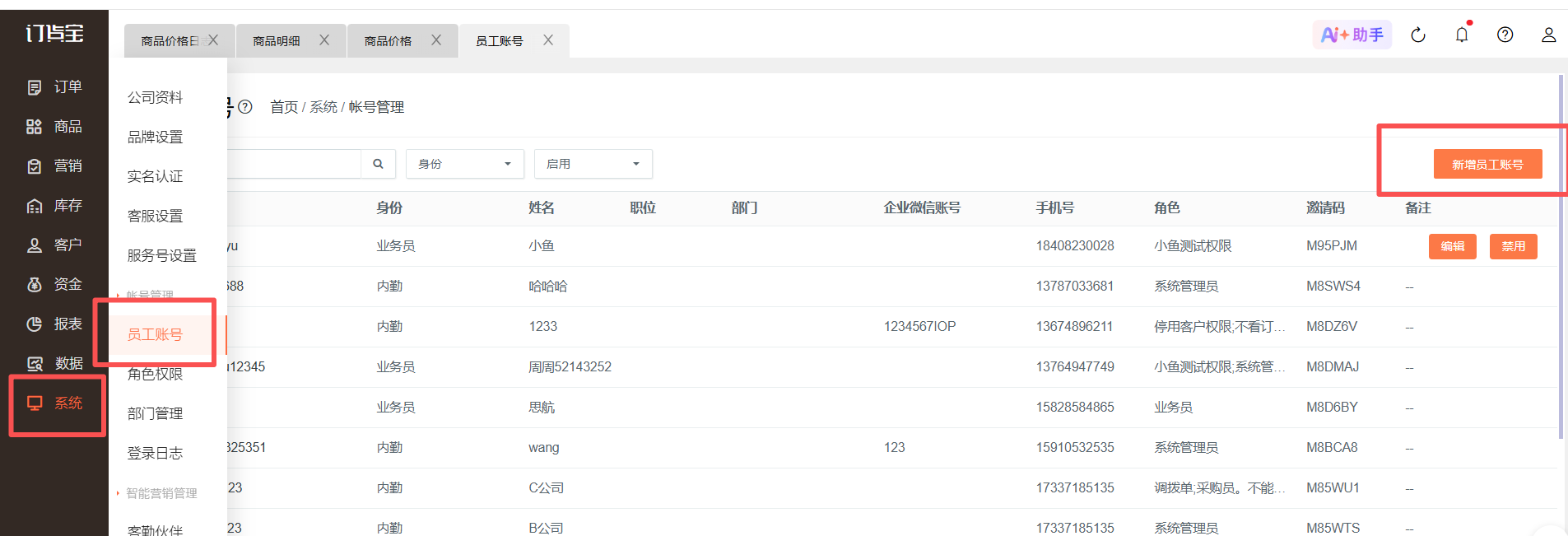The image size is (1568, 536).
Task: Select 员工账号 in system menu
Action: (x=156, y=334)
